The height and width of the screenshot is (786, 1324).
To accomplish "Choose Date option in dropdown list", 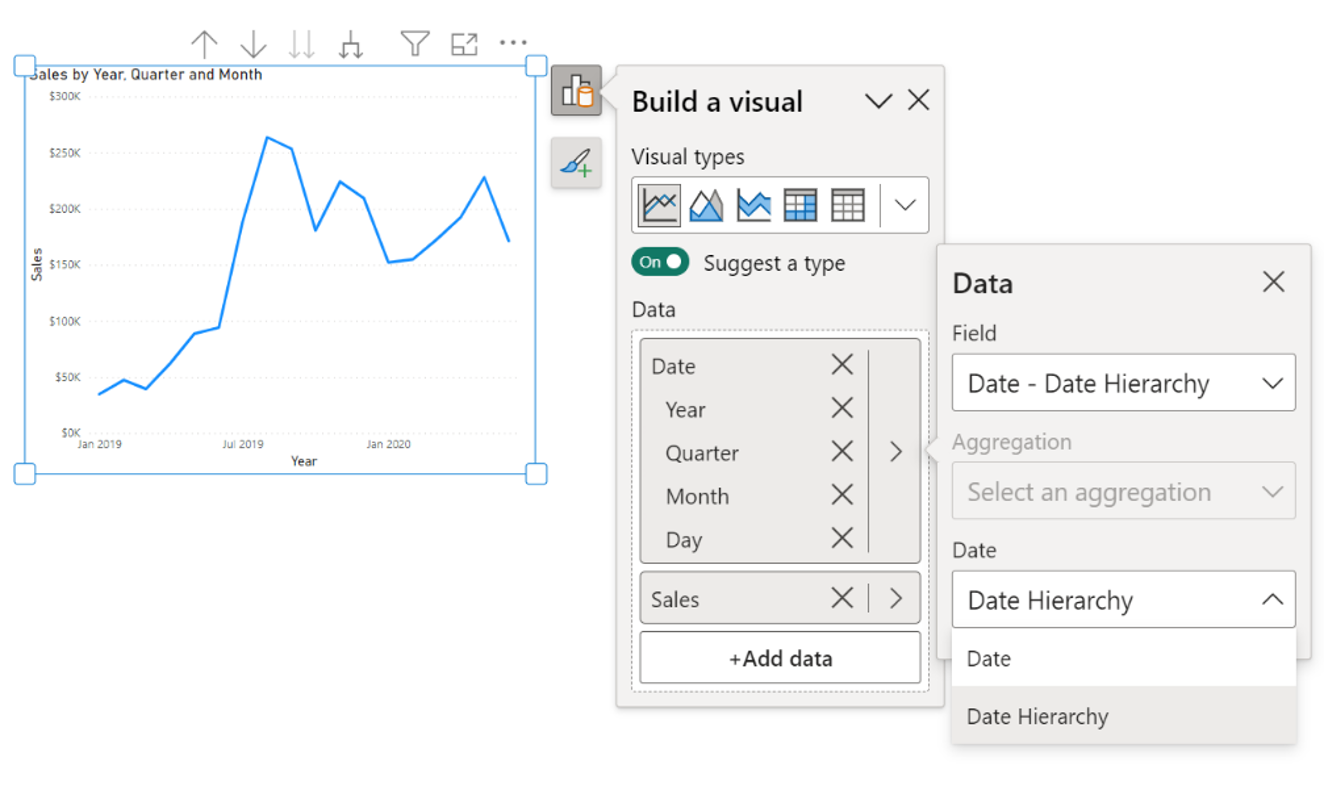I will click(x=1123, y=658).
